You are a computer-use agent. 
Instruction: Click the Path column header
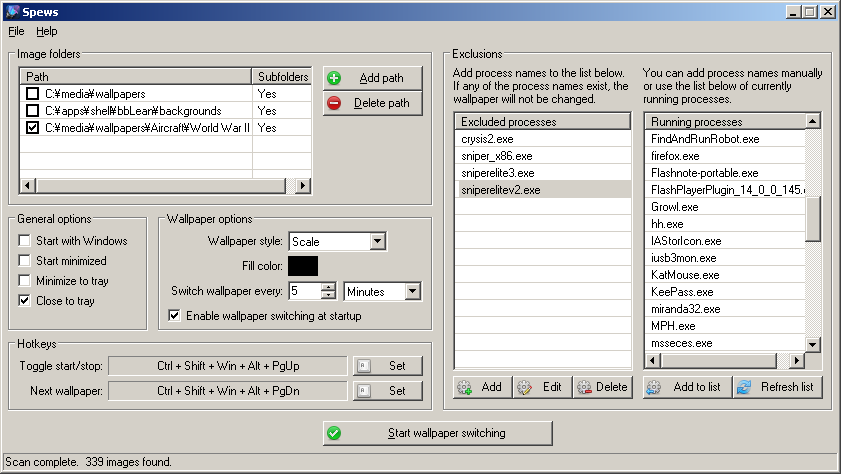pos(136,77)
